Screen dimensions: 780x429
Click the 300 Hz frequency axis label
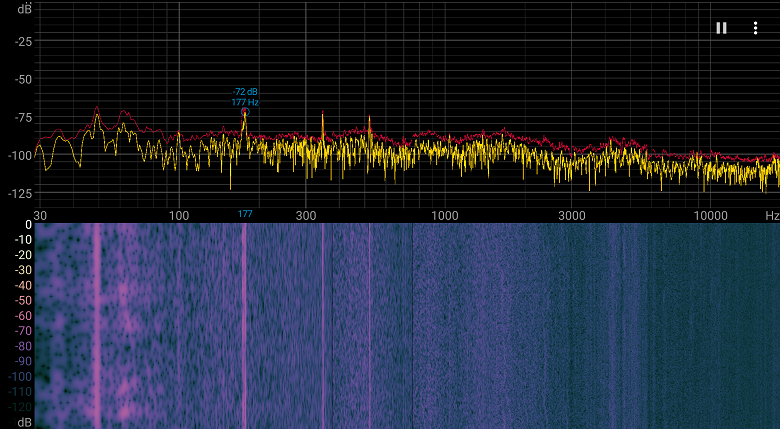(306, 215)
